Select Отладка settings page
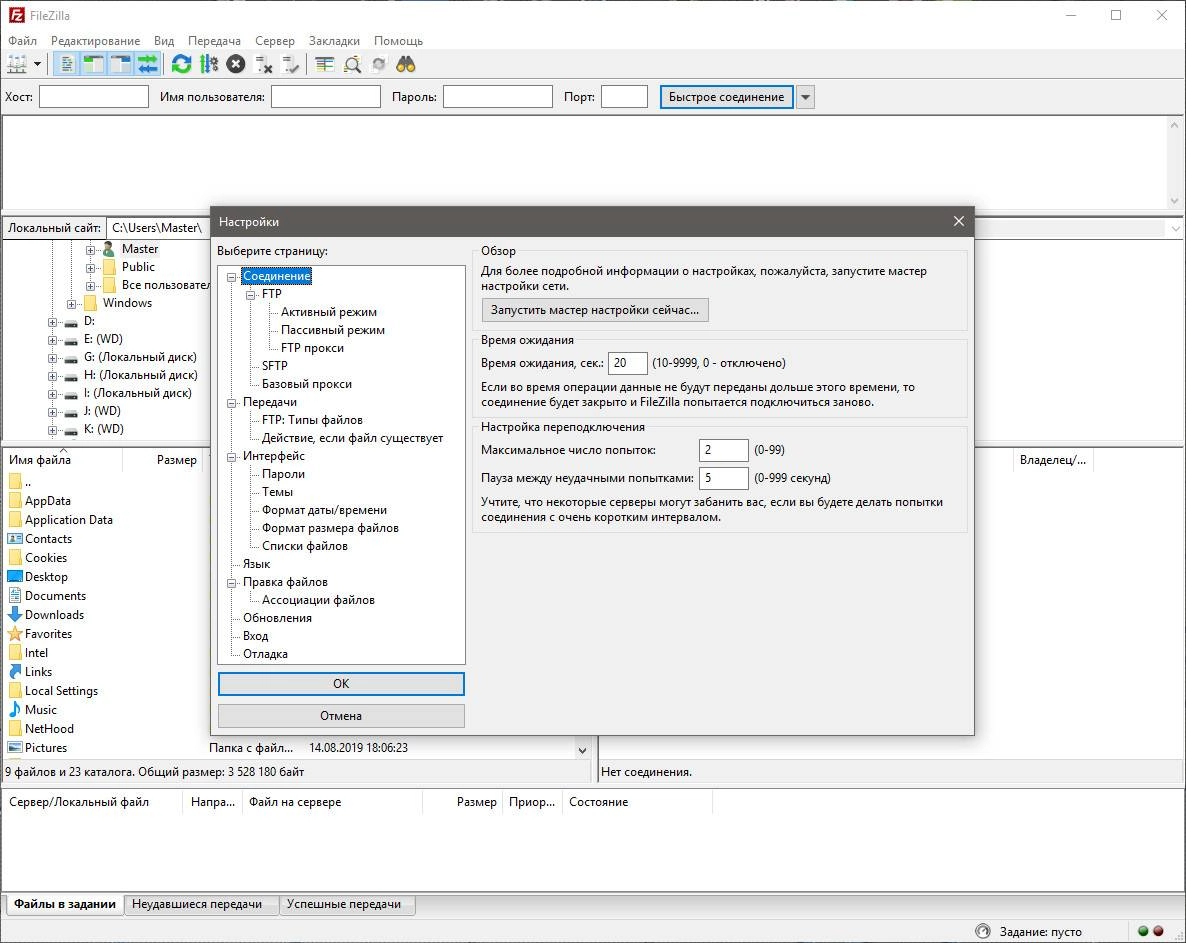This screenshot has width=1186, height=943. (x=265, y=654)
